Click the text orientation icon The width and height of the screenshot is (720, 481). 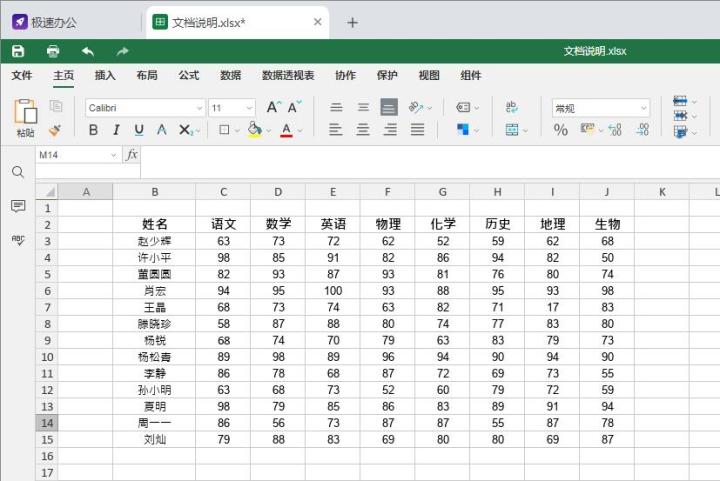pos(415,107)
